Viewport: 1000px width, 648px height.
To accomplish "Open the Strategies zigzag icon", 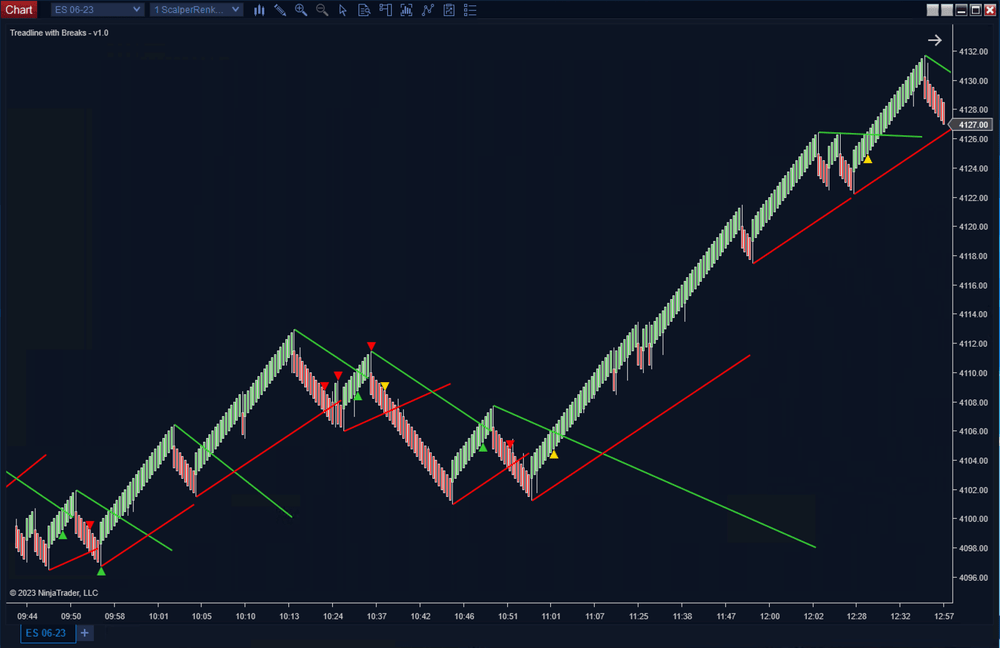I will coord(427,10).
